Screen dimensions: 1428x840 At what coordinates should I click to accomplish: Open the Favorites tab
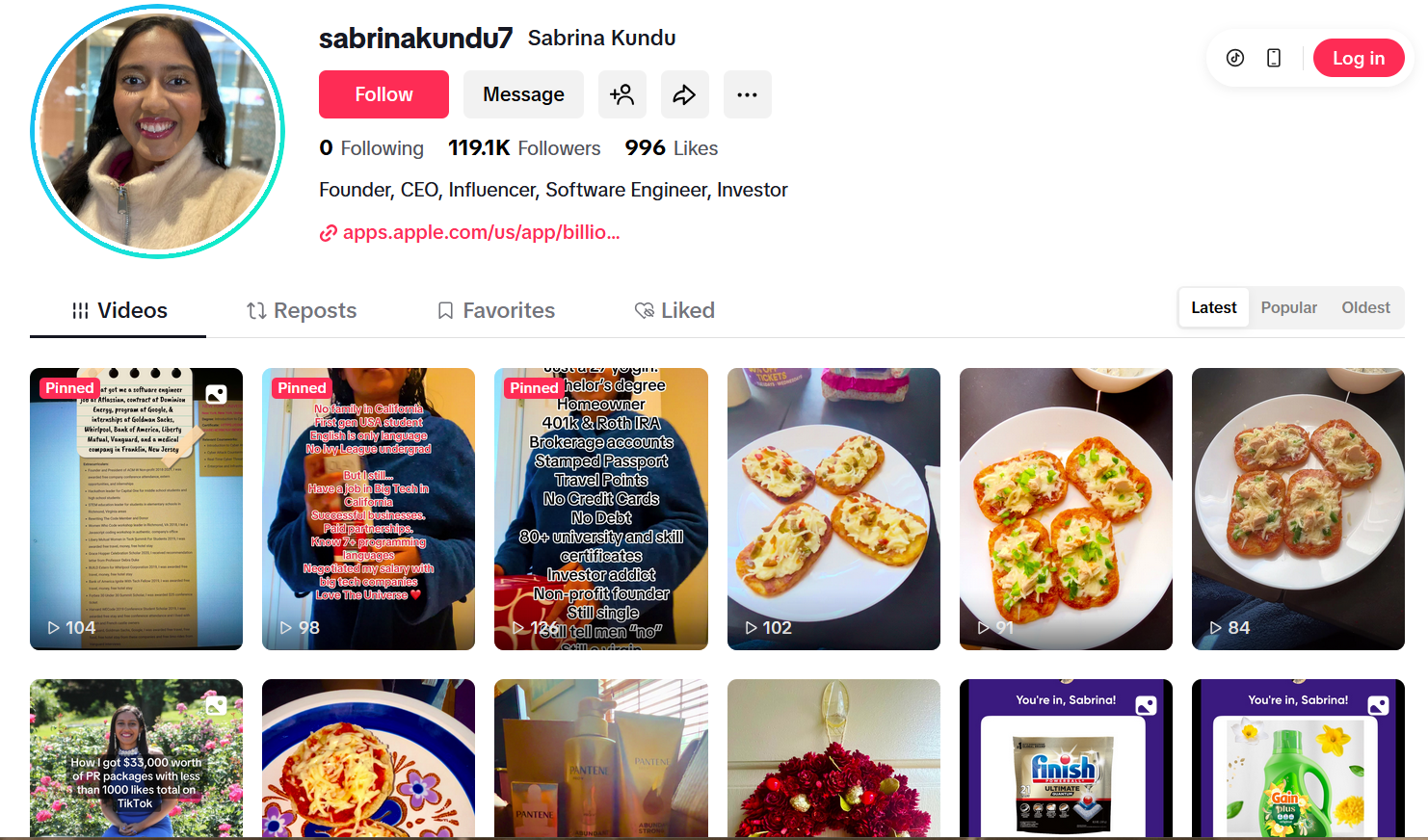(x=496, y=310)
